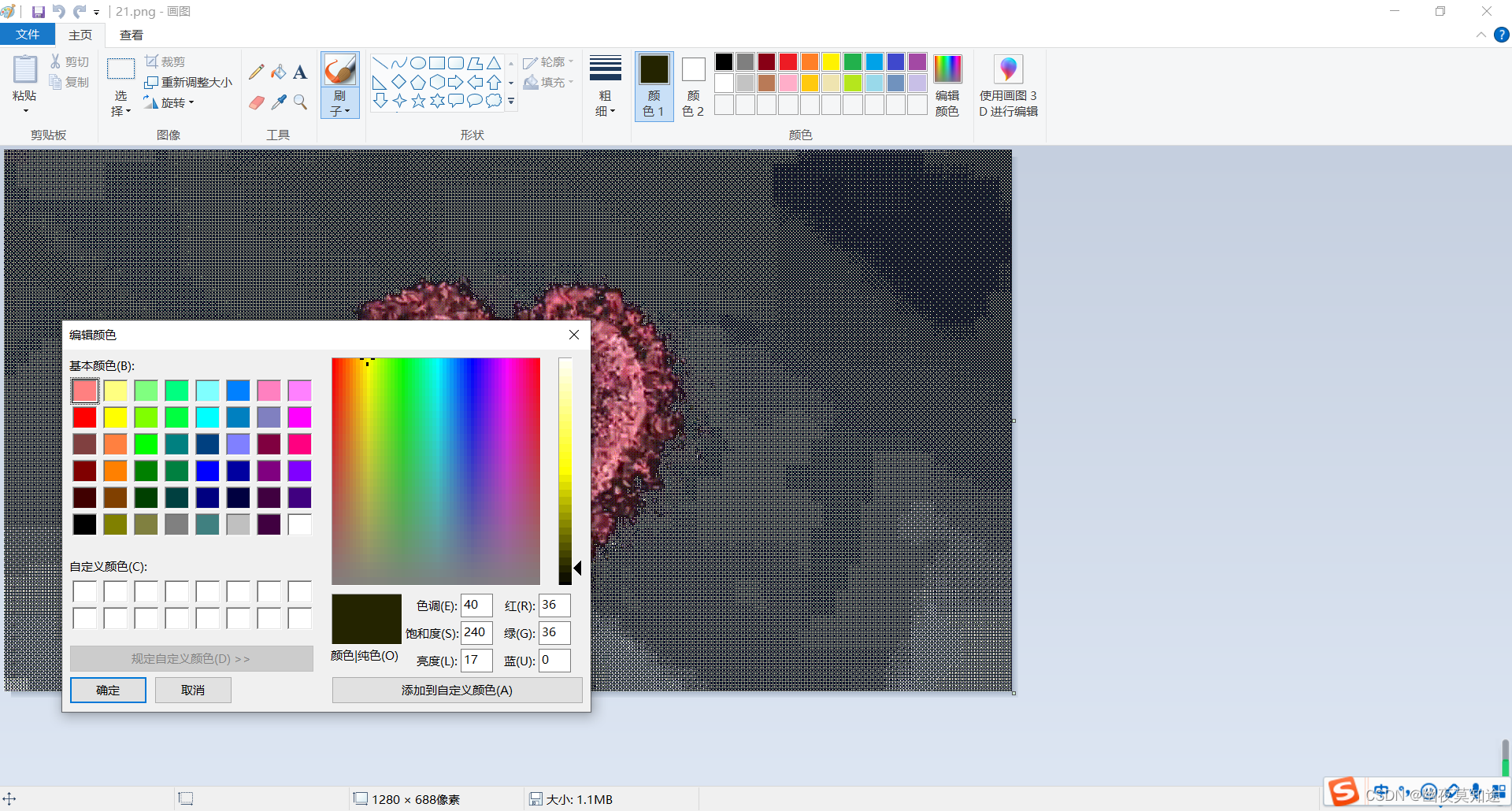Select the Magnifier tool
This screenshot has height=811, width=1512.
coord(300,102)
